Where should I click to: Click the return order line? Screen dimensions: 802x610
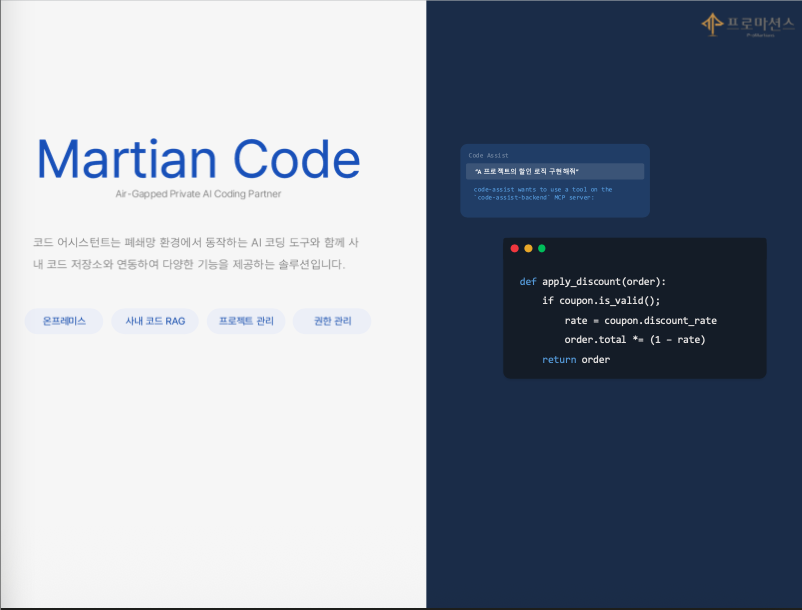tap(575, 359)
